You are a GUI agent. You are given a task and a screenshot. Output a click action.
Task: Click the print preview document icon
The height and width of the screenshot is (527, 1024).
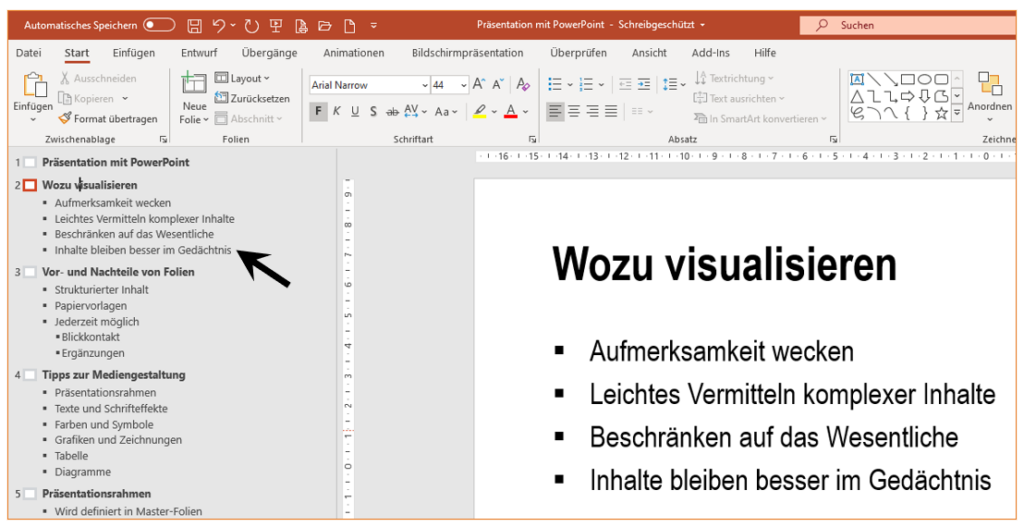pos(301,25)
